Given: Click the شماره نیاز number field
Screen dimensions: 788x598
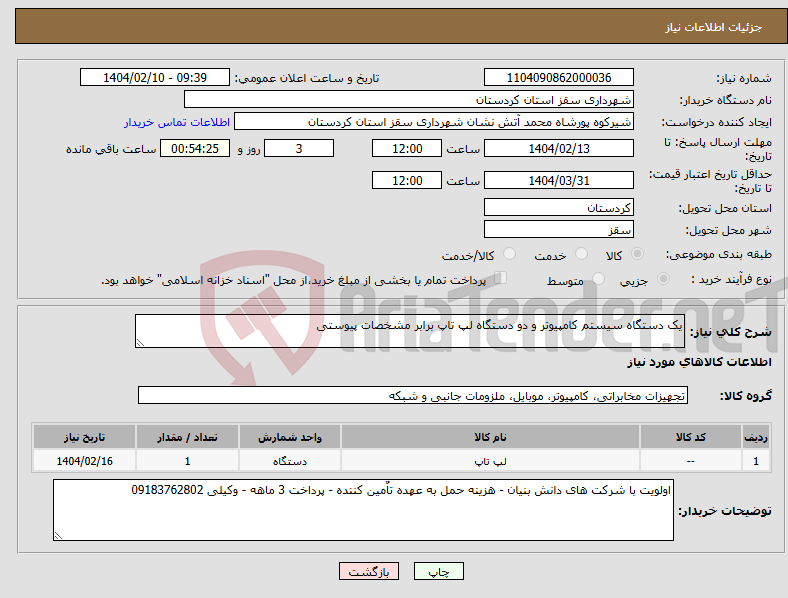Looking at the screenshot, I should (x=559, y=77).
